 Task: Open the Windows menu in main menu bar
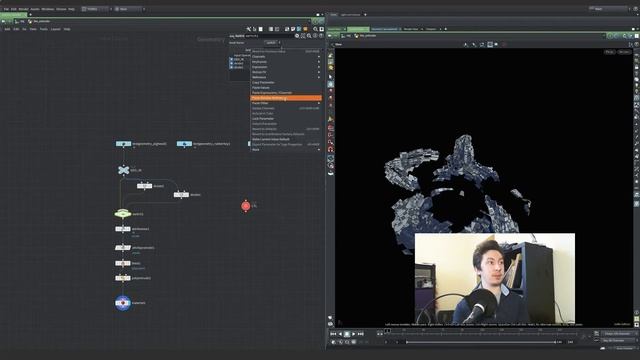tap(48, 9)
